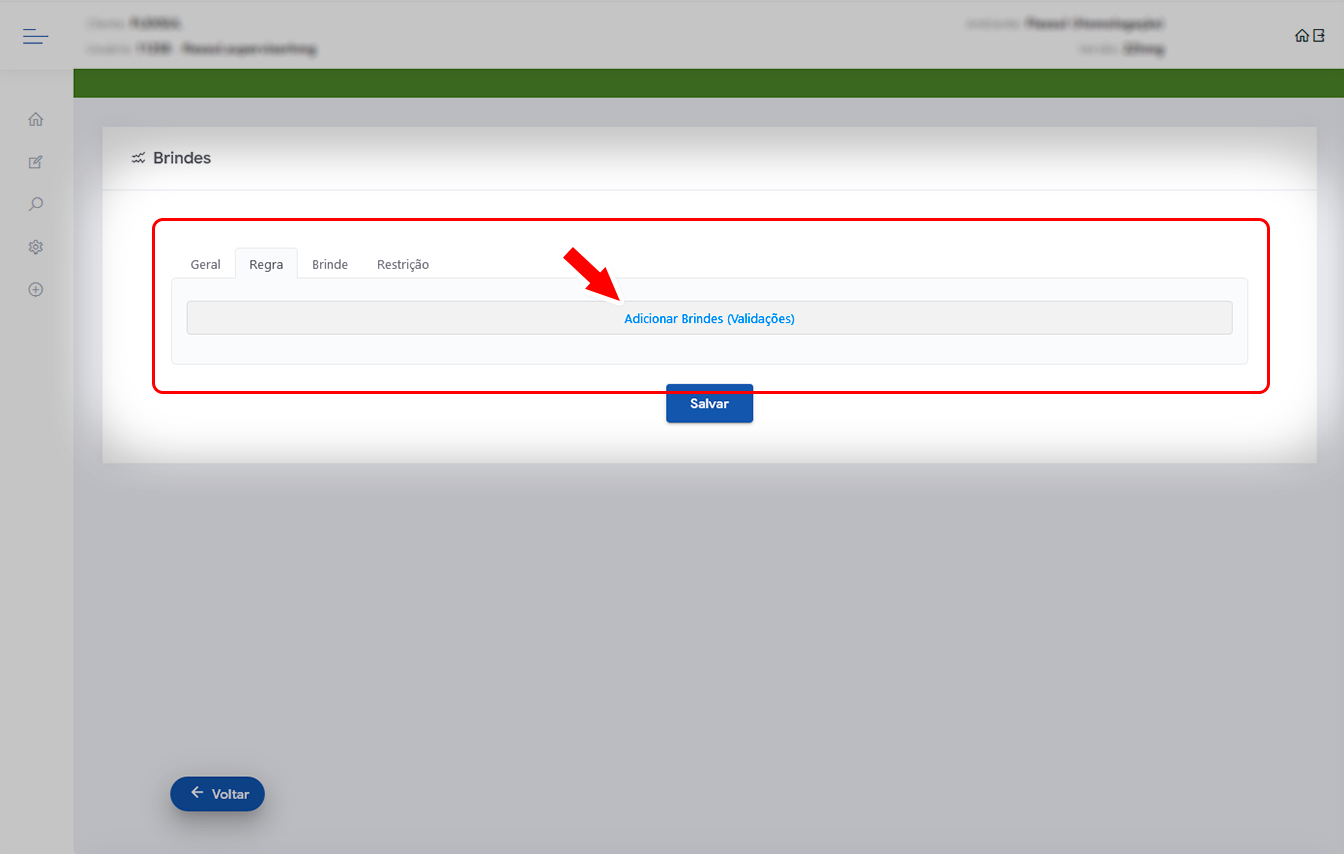The width and height of the screenshot is (1344, 854).
Task: Click Adicionar Brindes (Validações)
Action: (x=709, y=318)
